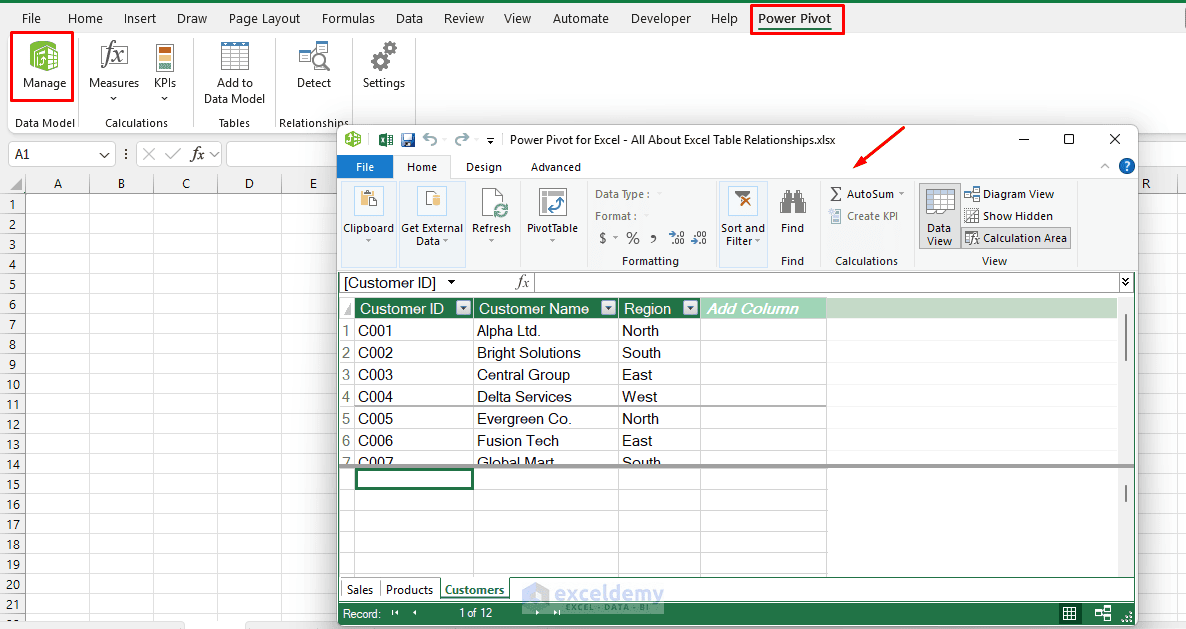Collapse the Power Pivot ribbon
1186x629 pixels.
(1105, 166)
